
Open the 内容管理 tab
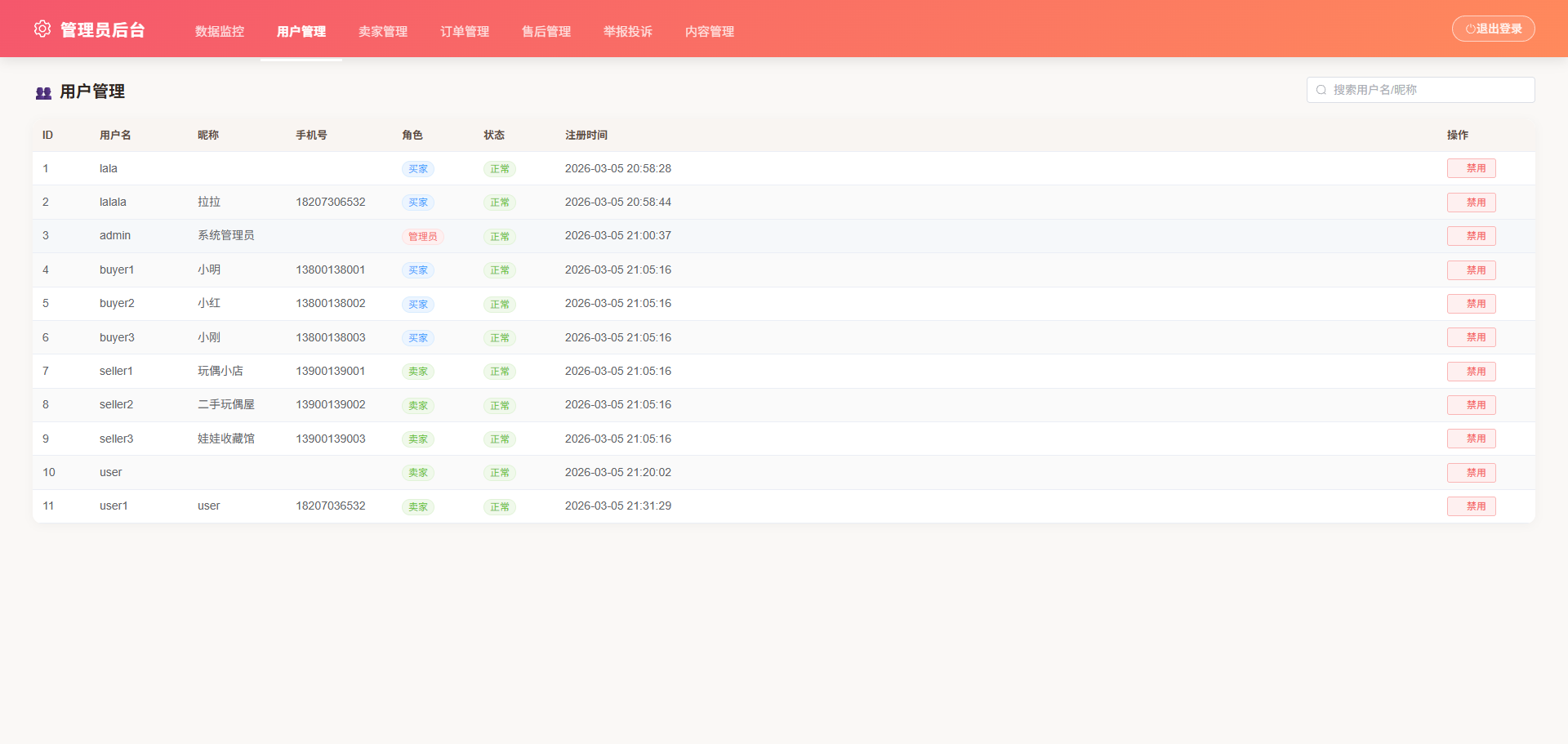pyautogui.click(x=710, y=31)
